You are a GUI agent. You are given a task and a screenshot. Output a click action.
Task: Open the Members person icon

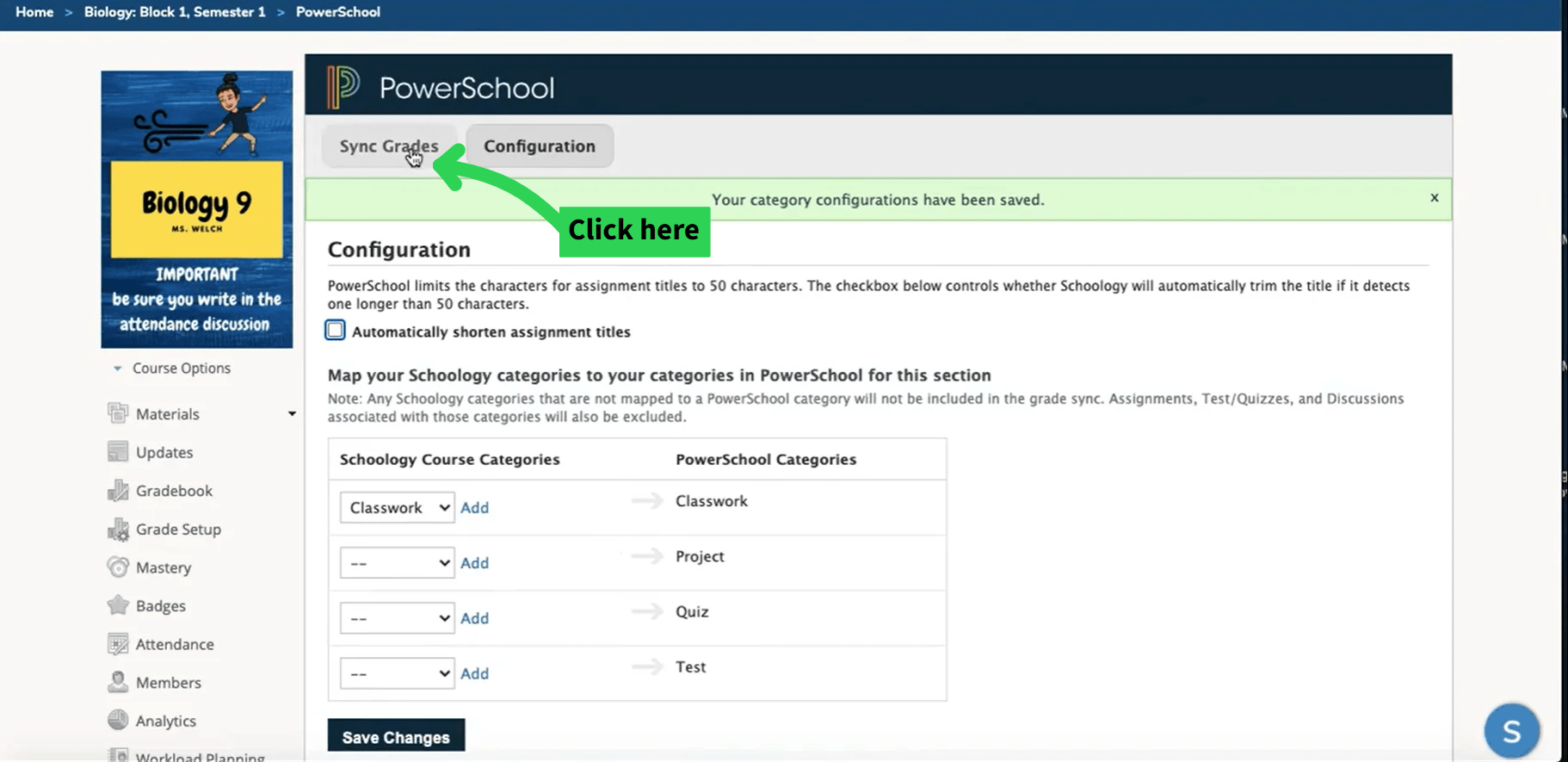coord(118,682)
